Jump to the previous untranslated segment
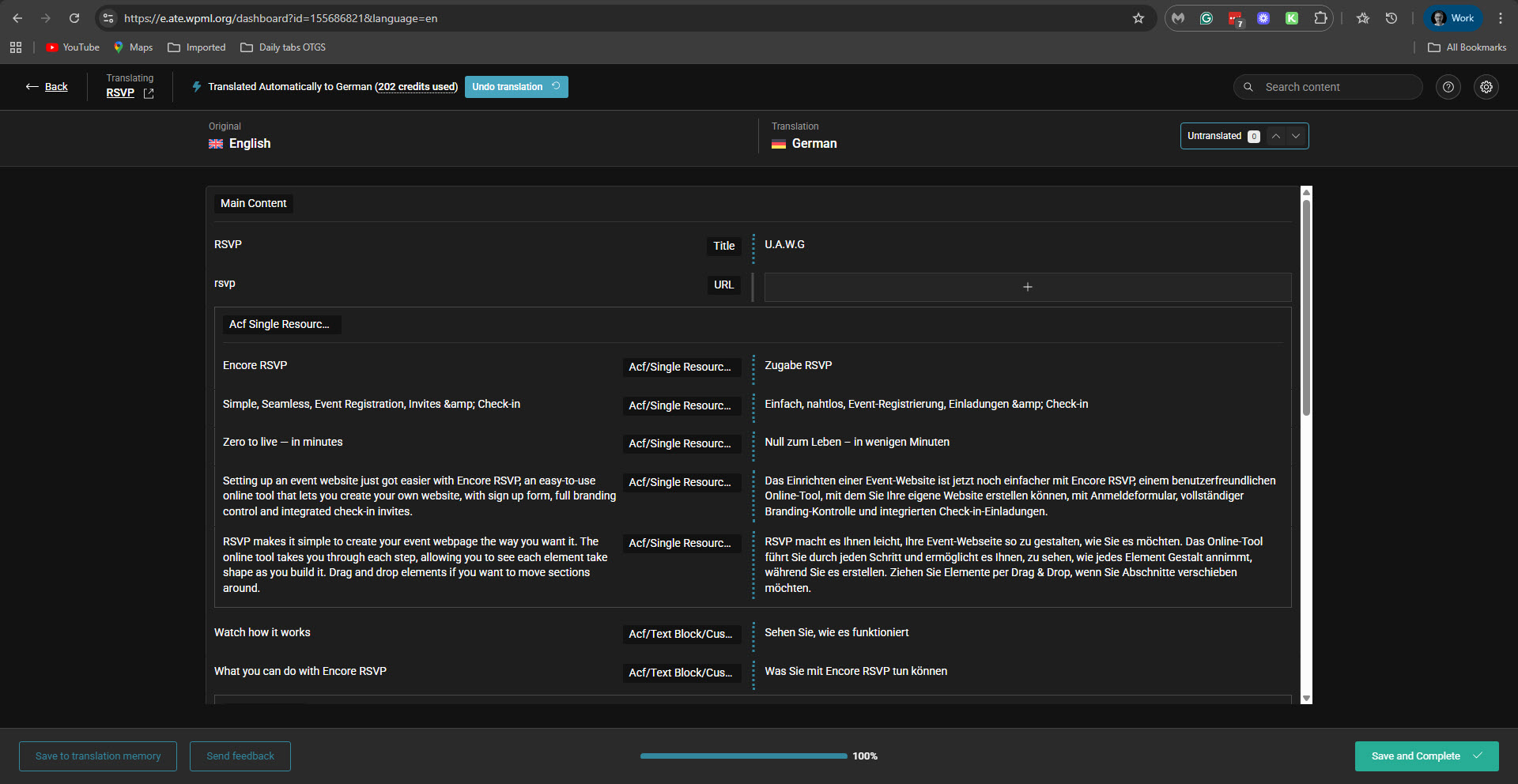1518x784 pixels. point(1276,136)
